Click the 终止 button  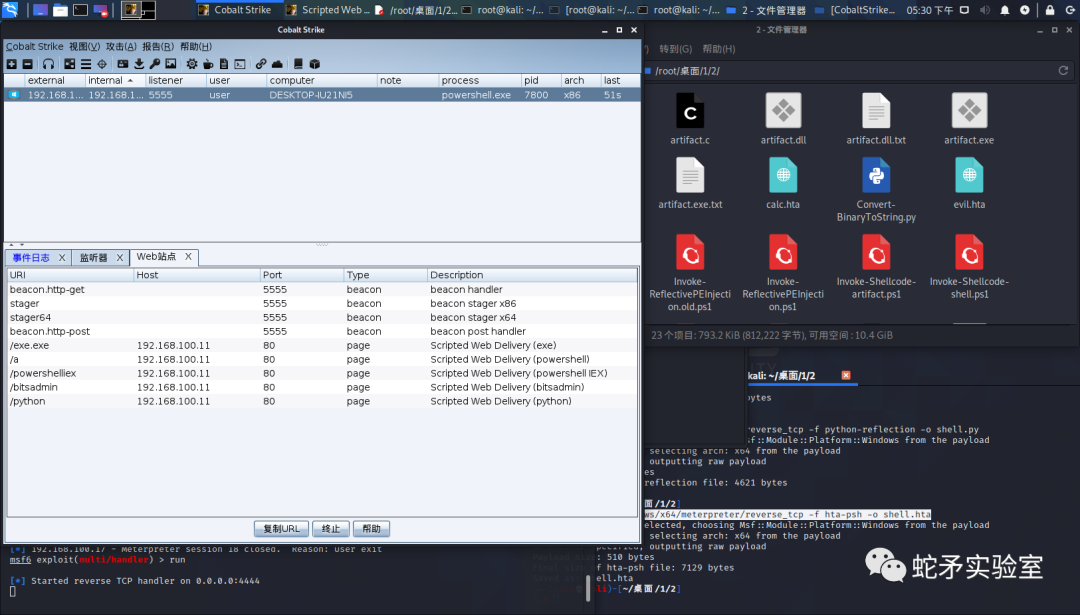[331, 529]
